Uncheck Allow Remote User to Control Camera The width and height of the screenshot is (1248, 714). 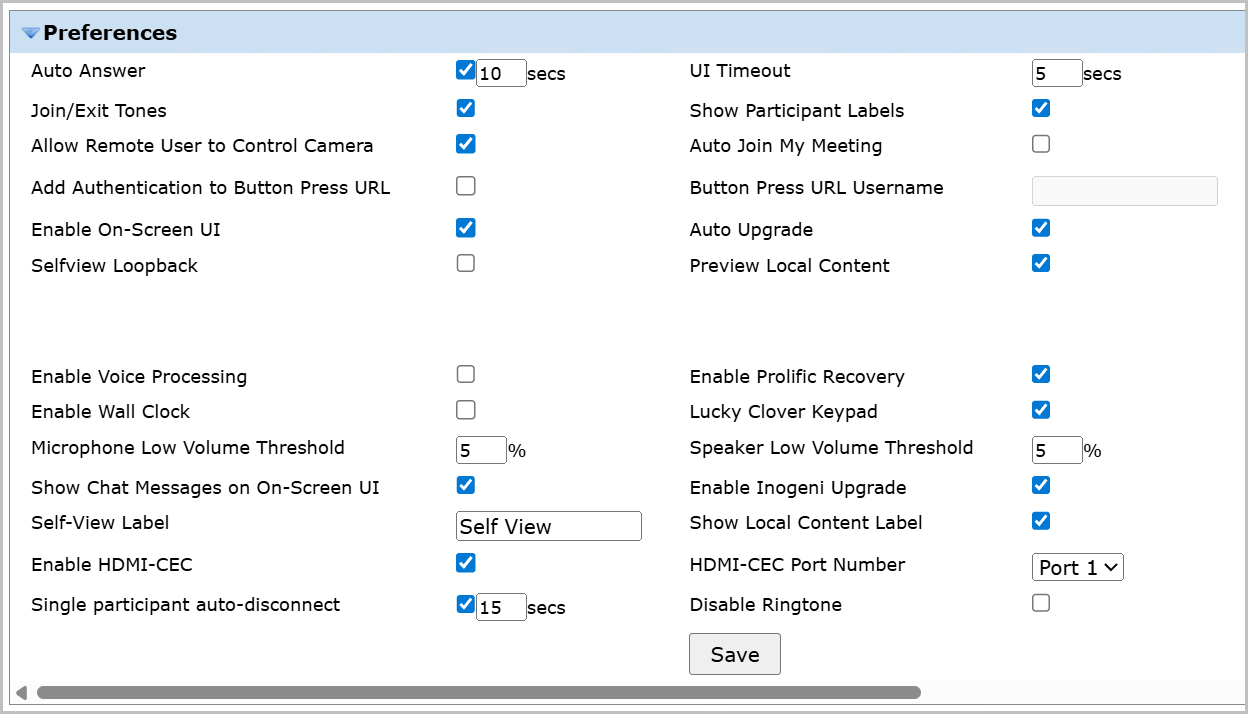(x=465, y=143)
